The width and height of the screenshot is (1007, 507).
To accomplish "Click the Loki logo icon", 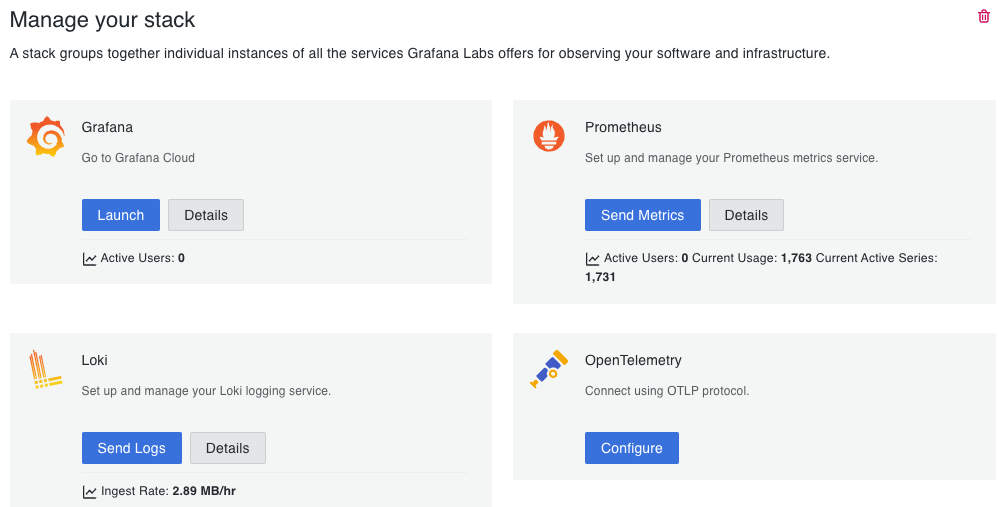I will click(x=45, y=370).
